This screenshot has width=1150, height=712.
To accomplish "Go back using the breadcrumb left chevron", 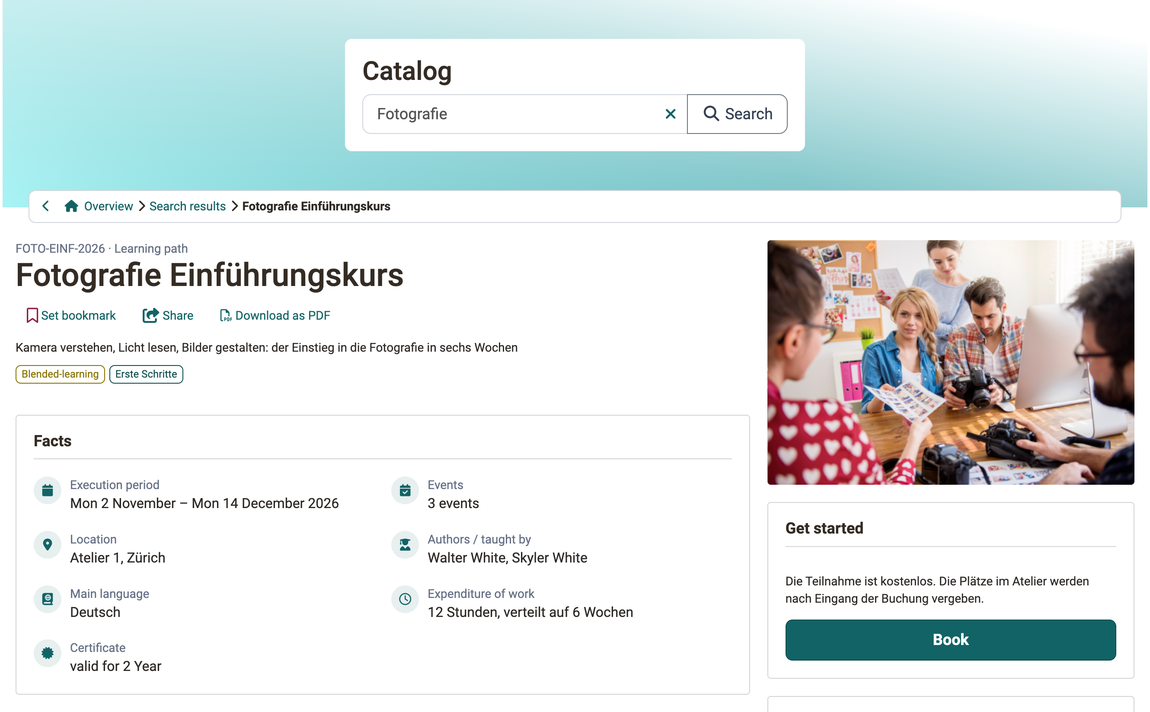I will click(x=45, y=206).
